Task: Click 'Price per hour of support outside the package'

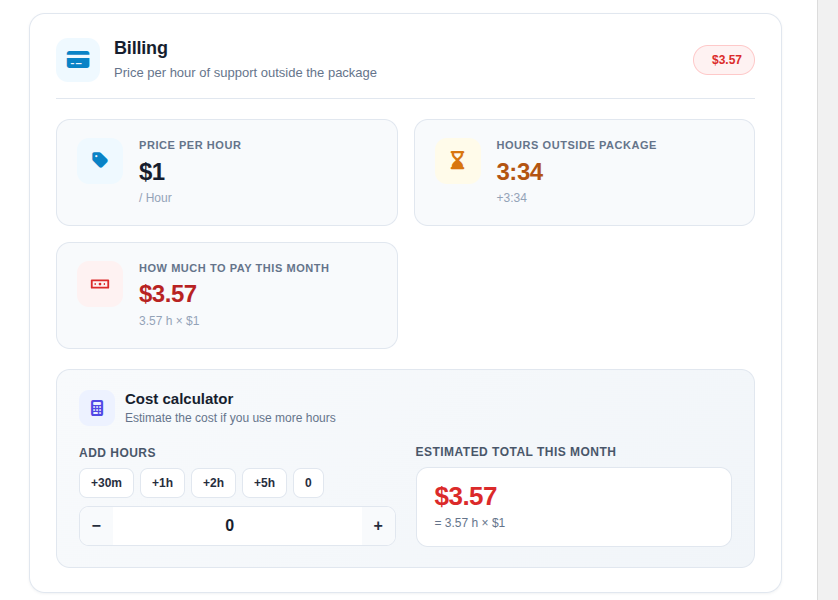Action: [x=245, y=73]
